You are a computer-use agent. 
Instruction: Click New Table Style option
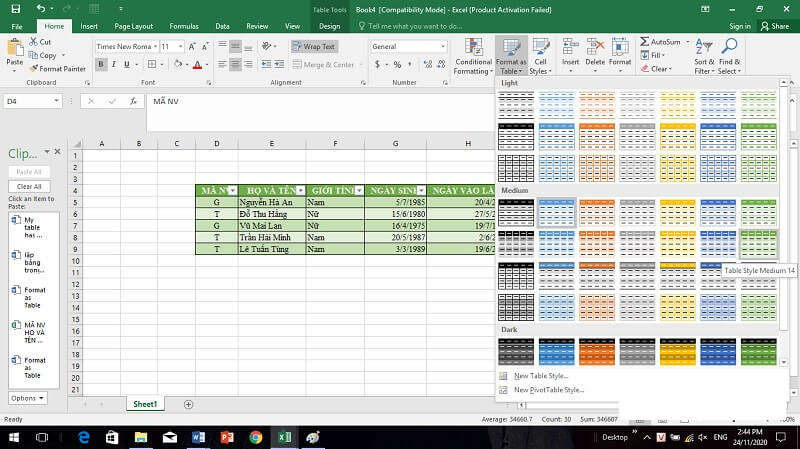pos(541,376)
